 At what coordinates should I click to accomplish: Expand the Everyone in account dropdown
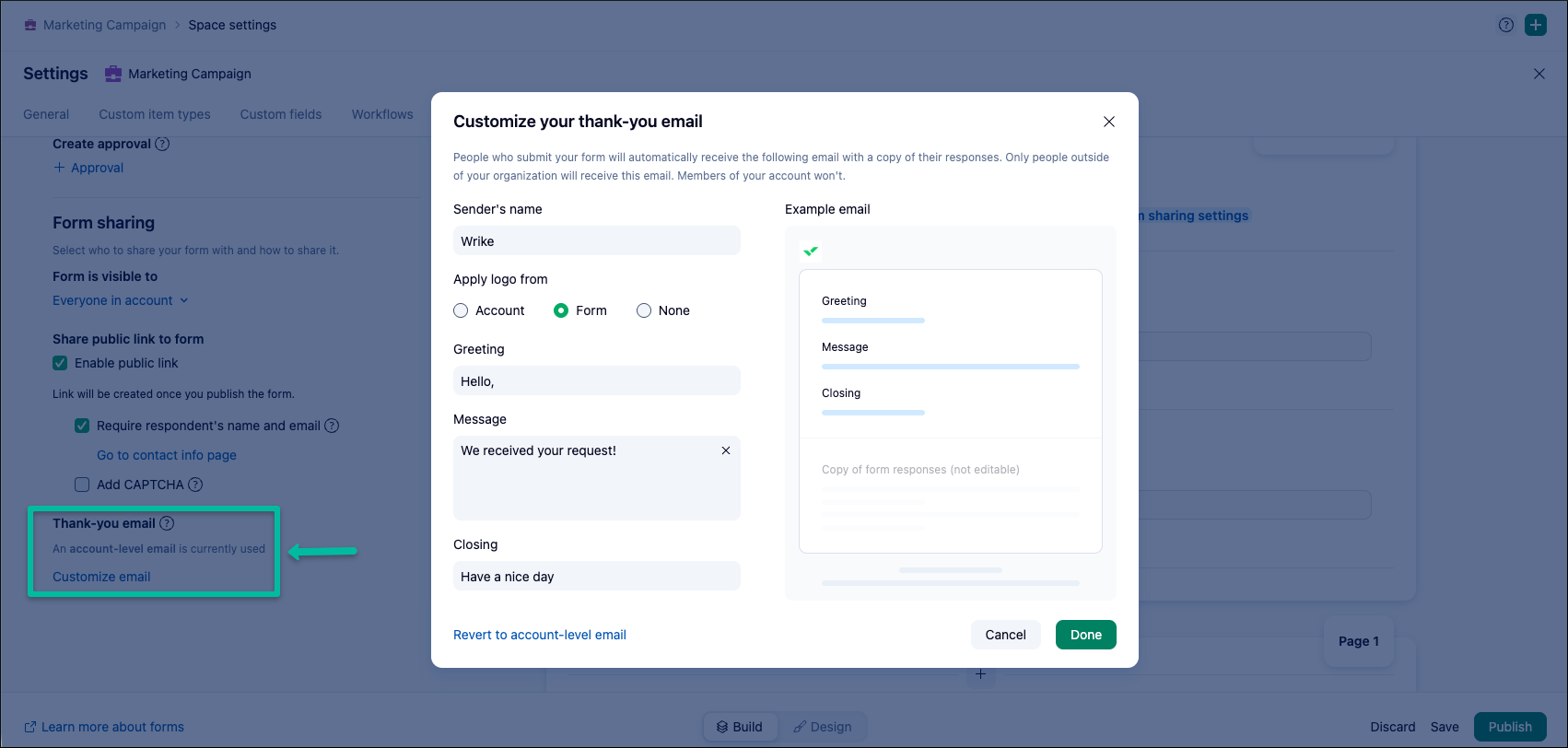pyautogui.click(x=121, y=300)
